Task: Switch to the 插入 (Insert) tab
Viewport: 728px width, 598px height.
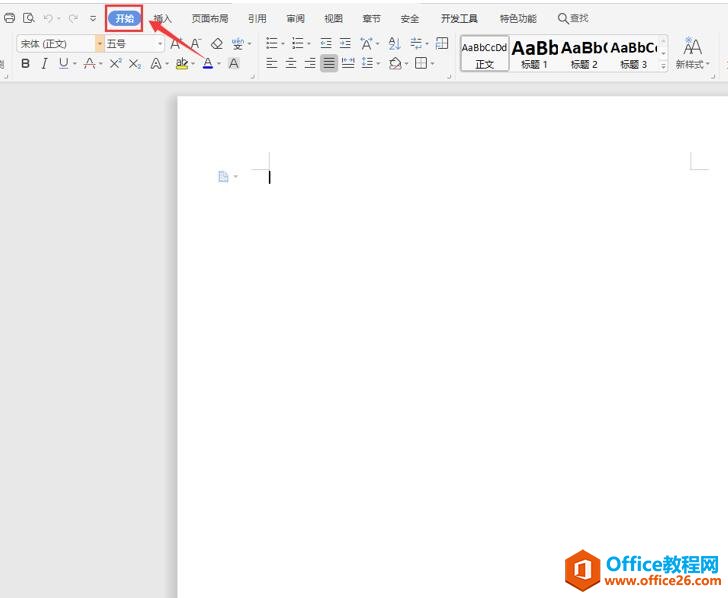Action: coord(162,19)
